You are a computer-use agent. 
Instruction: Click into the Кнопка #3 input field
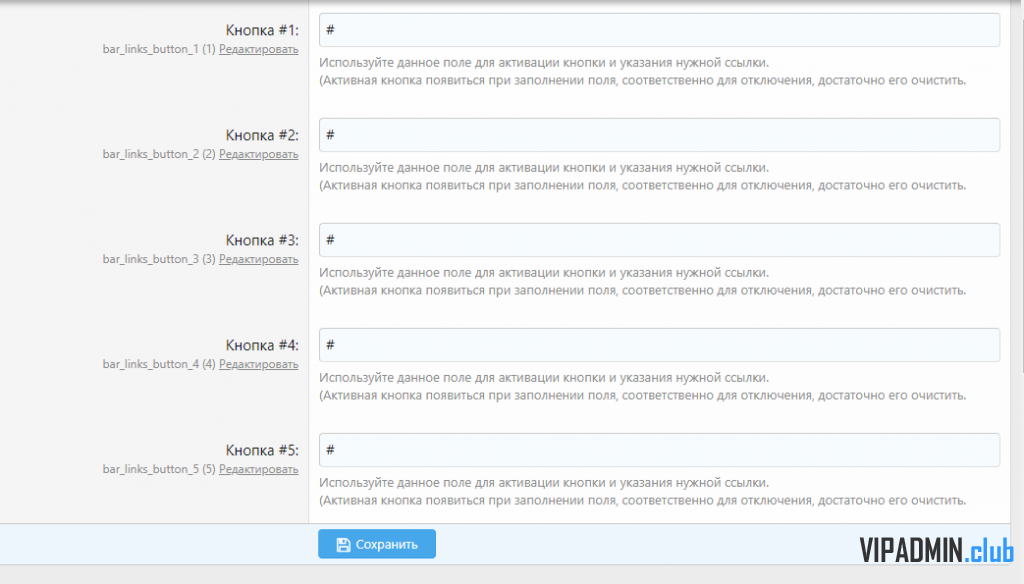[659, 240]
